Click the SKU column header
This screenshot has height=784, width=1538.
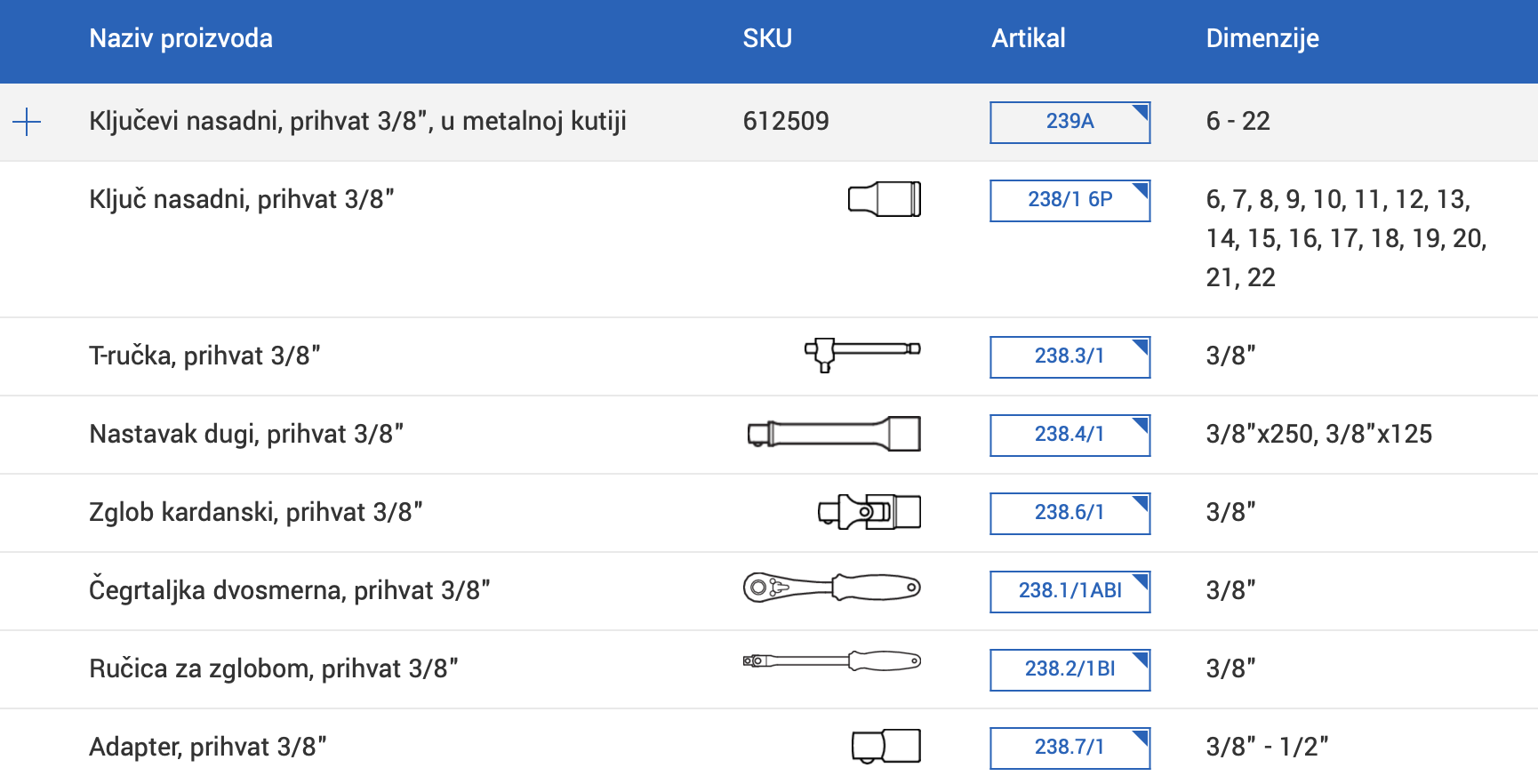tap(767, 39)
